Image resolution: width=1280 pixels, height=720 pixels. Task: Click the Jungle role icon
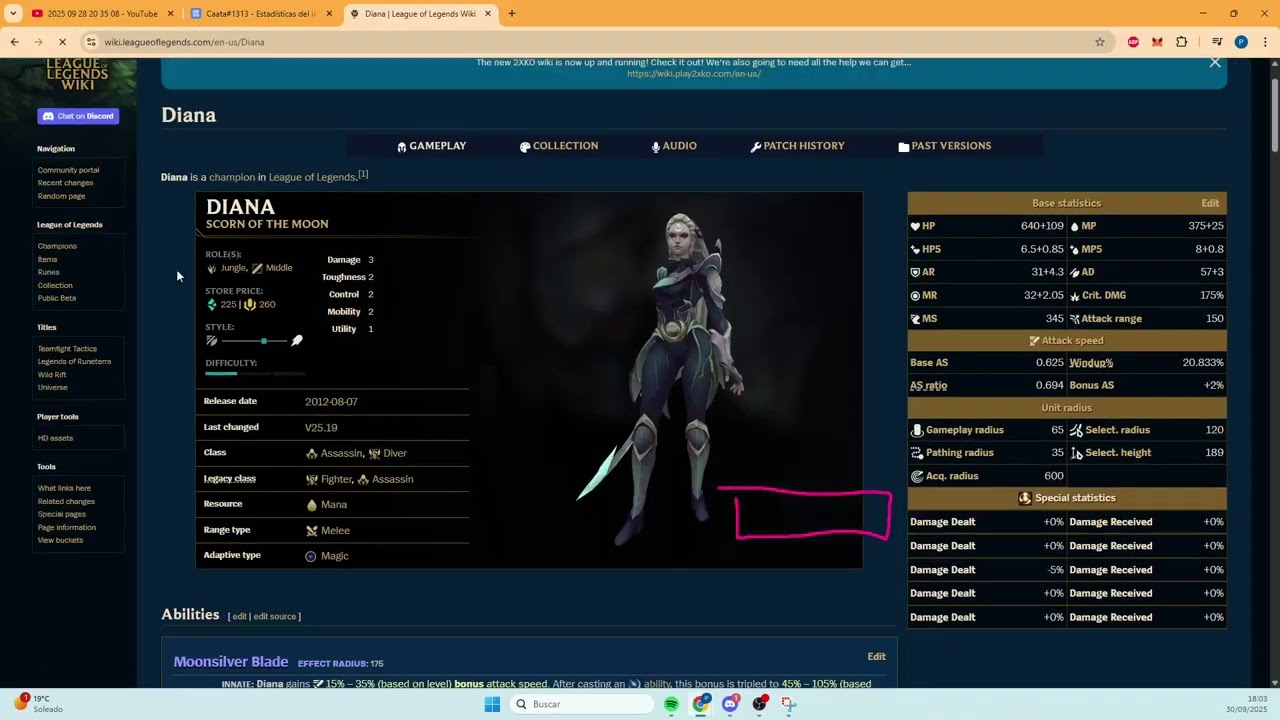[211, 268]
